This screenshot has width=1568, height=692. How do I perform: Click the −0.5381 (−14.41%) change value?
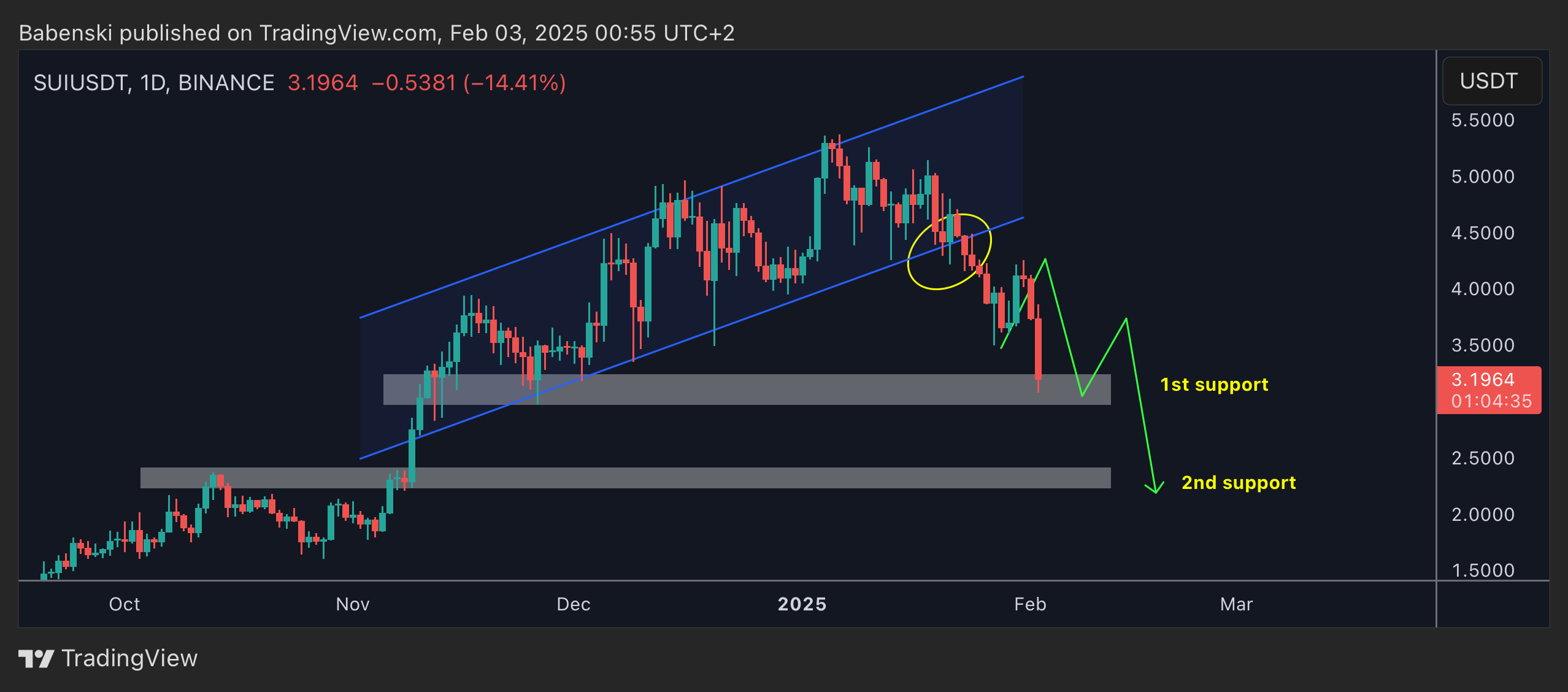pyautogui.click(x=469, y=83)
